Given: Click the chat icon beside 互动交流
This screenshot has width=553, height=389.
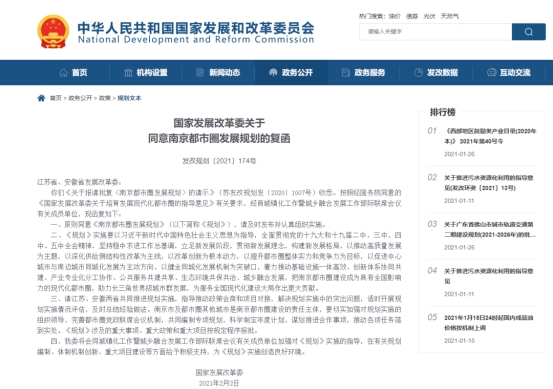Looking at the screenshot, I should click(x=491, y=73).
